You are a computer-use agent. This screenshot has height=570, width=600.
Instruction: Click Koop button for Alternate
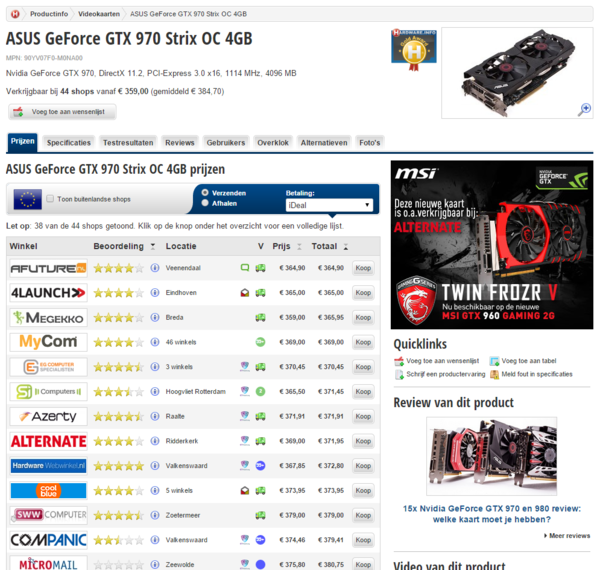point(363,441)
